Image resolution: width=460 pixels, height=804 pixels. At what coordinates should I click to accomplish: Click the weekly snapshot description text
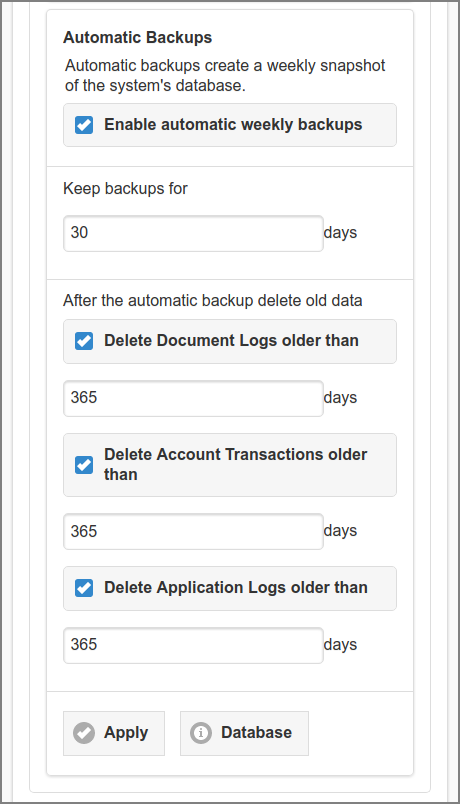click(x=225, y=75)
